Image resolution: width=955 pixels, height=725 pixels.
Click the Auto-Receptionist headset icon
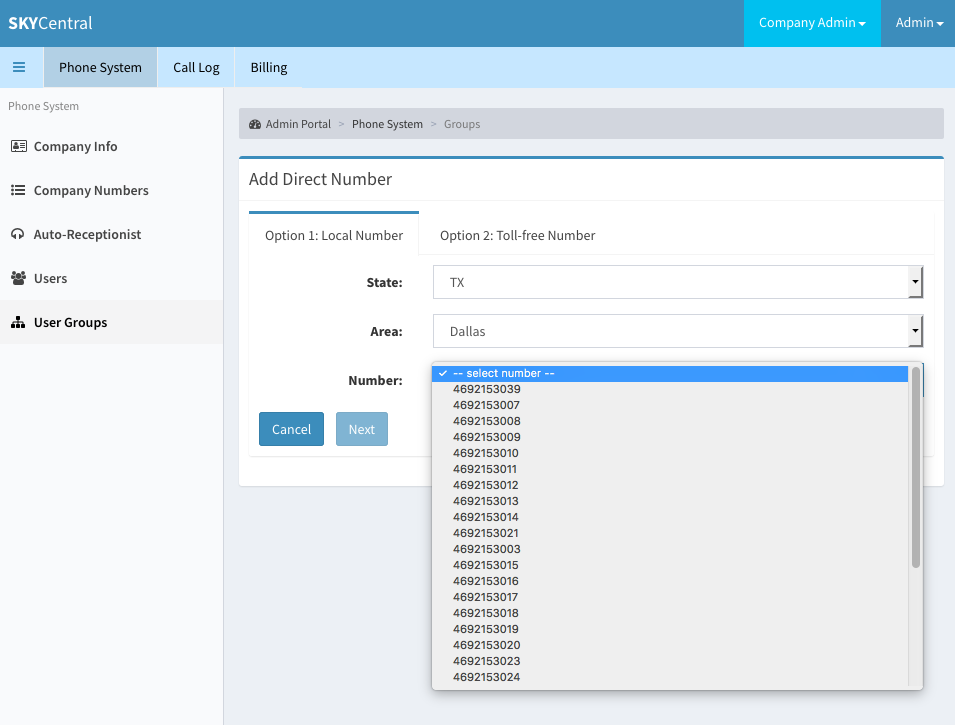point(18,234)
